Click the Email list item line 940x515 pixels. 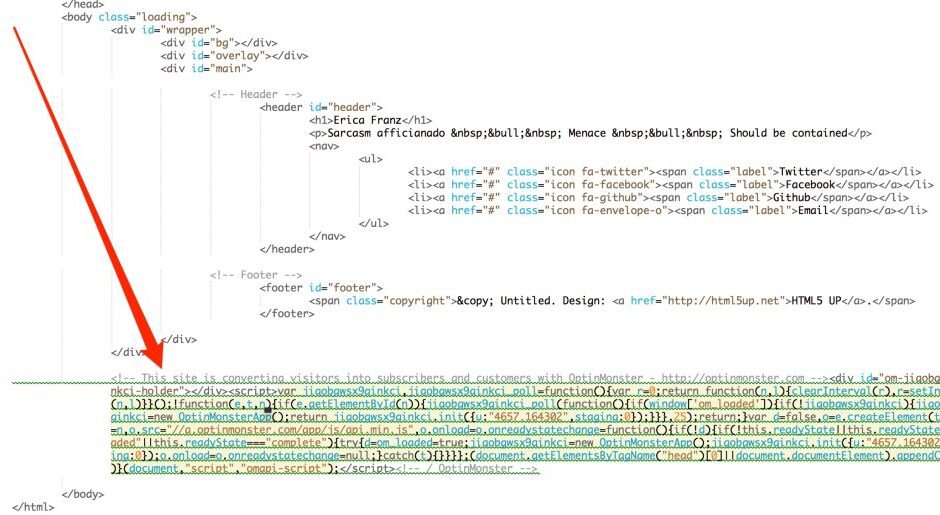click(x=667, y=210)
